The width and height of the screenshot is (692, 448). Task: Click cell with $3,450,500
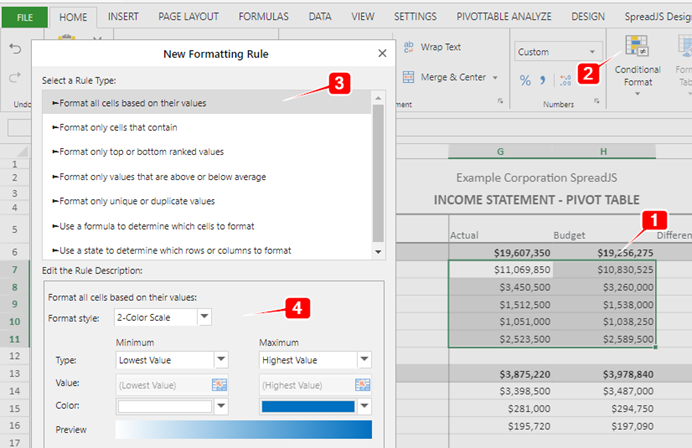pyautogui.click(x=500, y=287)
